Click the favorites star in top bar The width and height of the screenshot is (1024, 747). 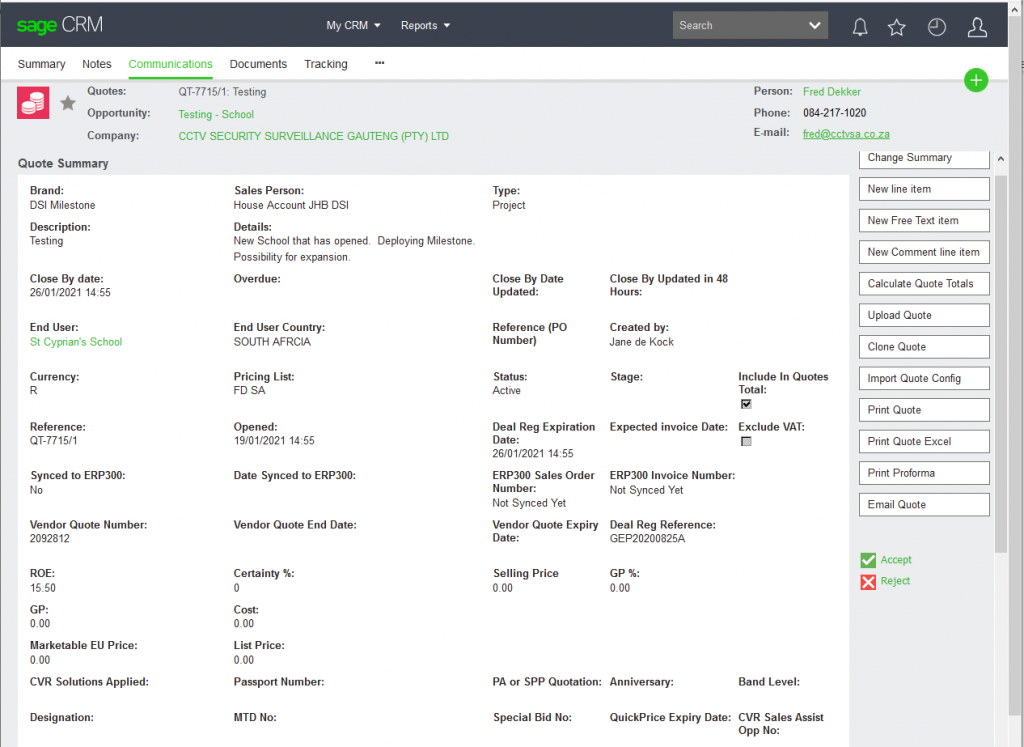pyautogui.click(x=897, y=27)
